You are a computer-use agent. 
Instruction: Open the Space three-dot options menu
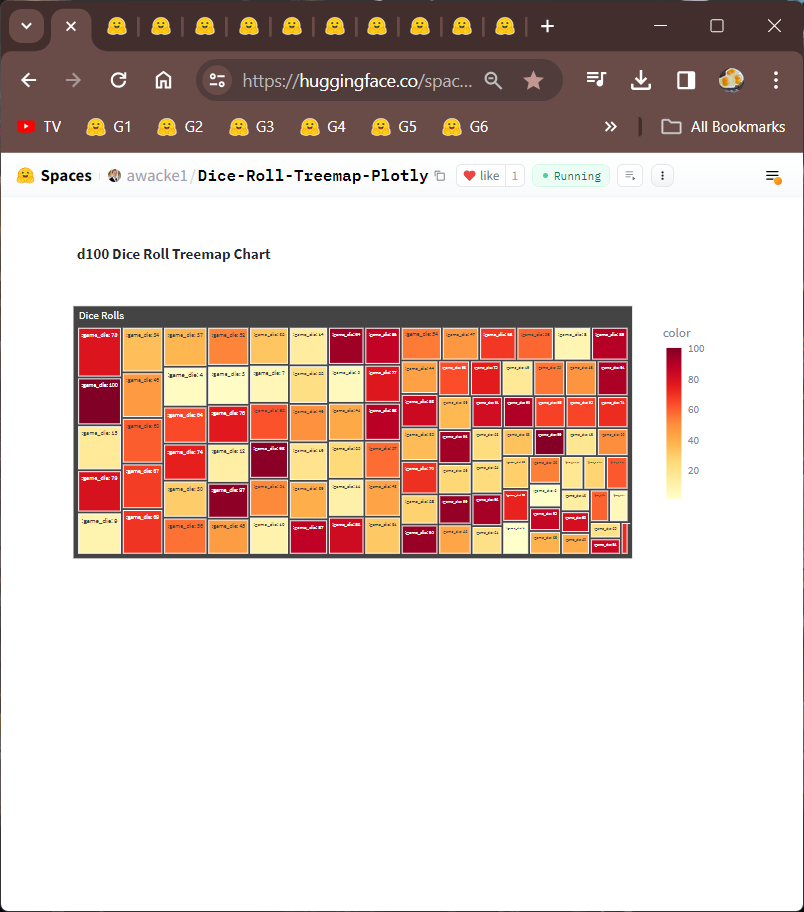tap(662, 176)
